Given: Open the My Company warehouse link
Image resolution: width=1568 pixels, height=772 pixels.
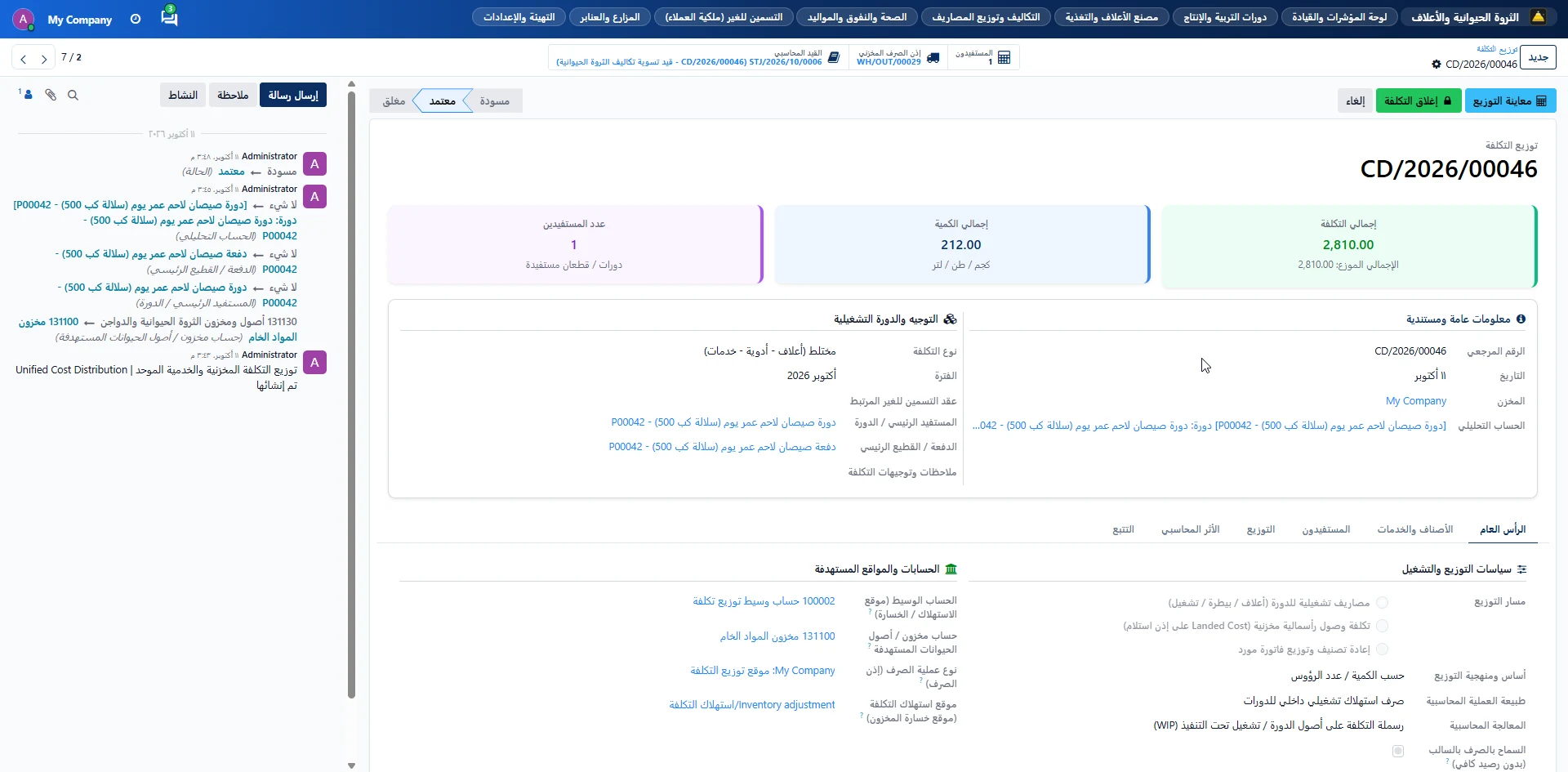Looking at the screenshot, I should [1415, 401].
